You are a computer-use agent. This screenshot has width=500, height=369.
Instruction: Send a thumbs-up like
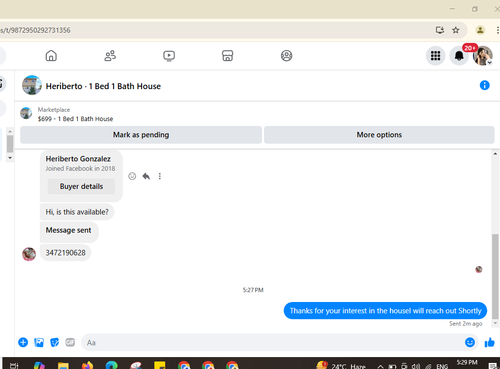point(489,342)
